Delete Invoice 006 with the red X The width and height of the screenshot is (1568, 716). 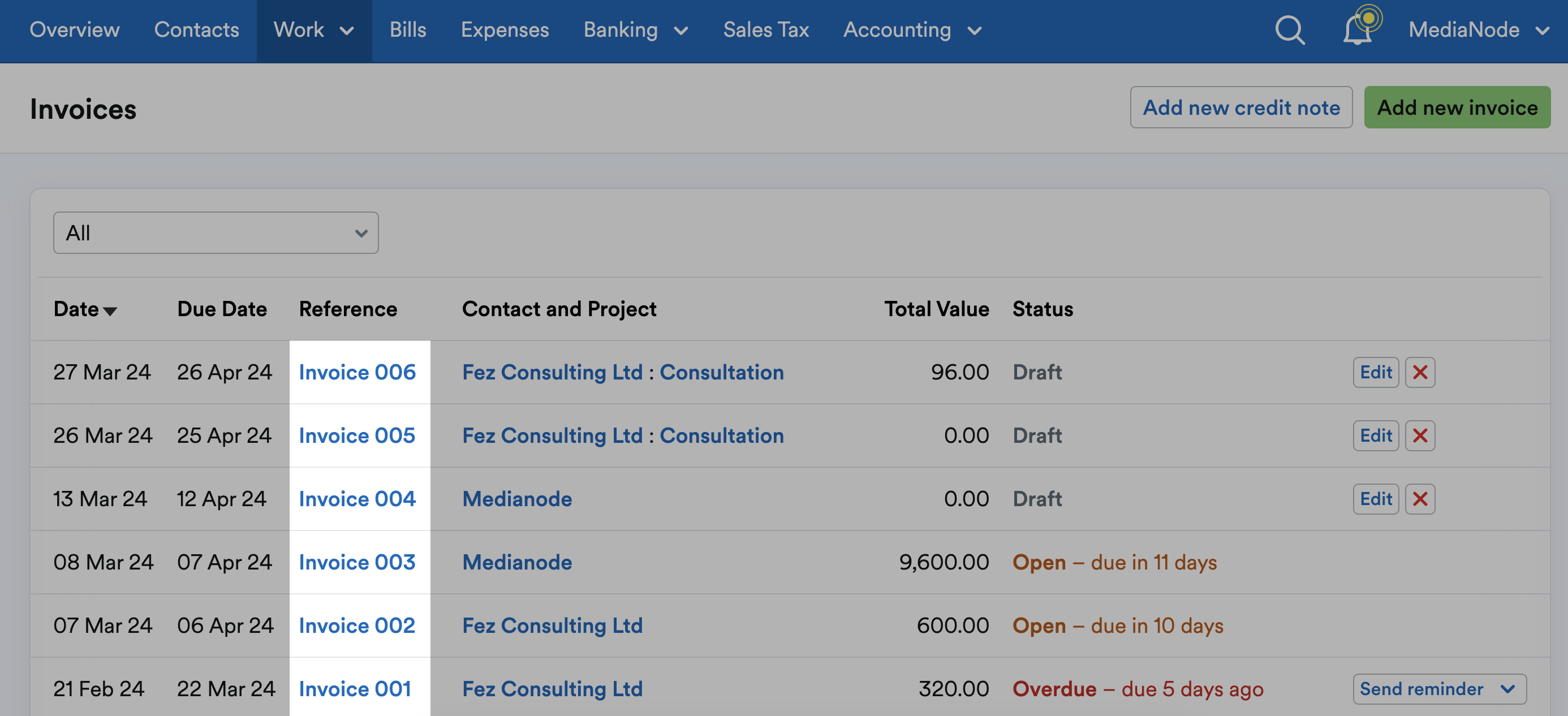(1420, 372)
